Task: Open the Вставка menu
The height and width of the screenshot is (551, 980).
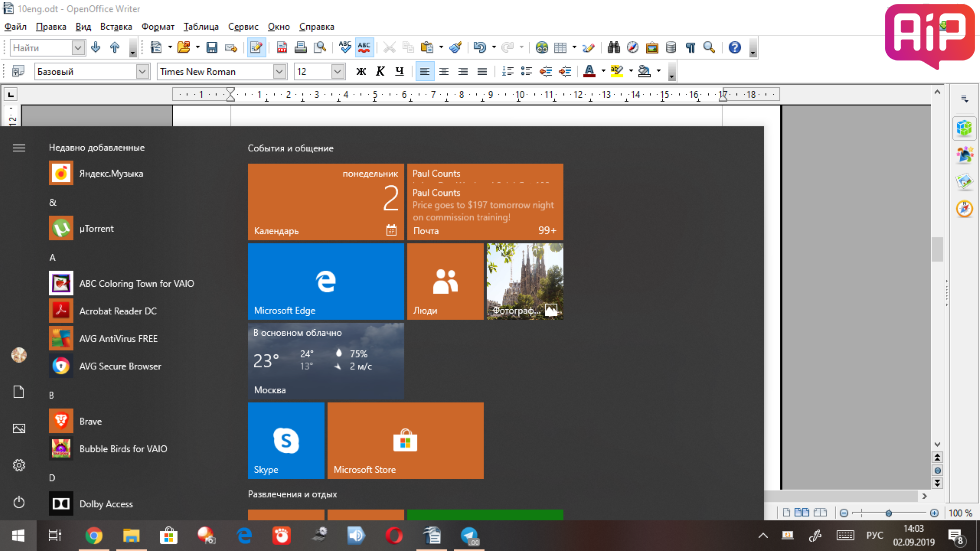Action: click(x=116, y=27)
